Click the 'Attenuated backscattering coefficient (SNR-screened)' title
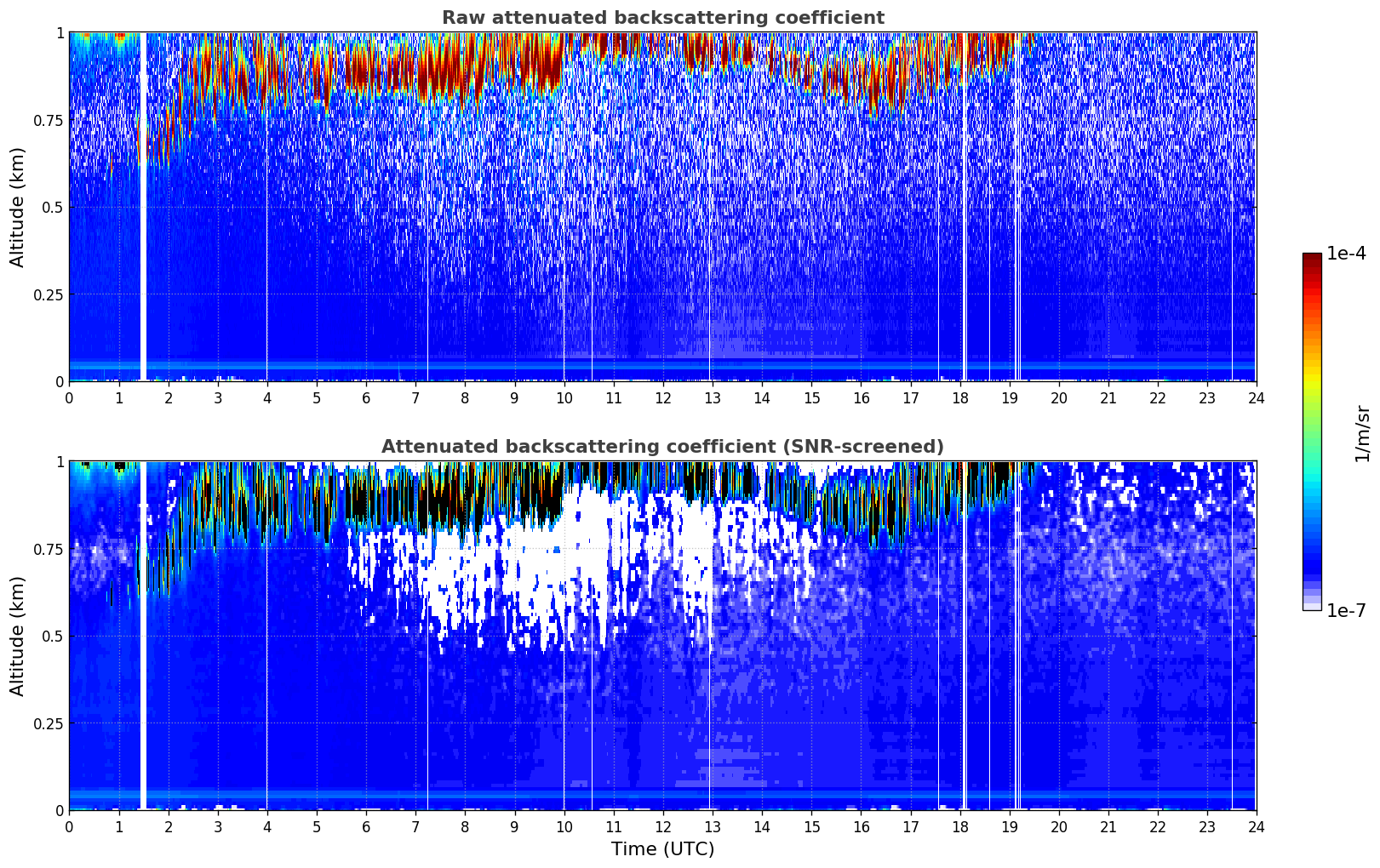 pos(662,447)
